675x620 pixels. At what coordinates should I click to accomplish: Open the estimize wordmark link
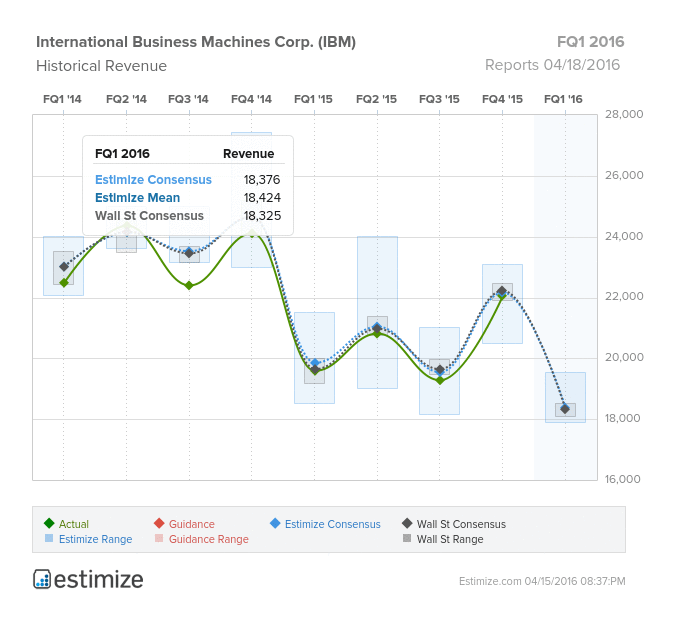(99, 580)
